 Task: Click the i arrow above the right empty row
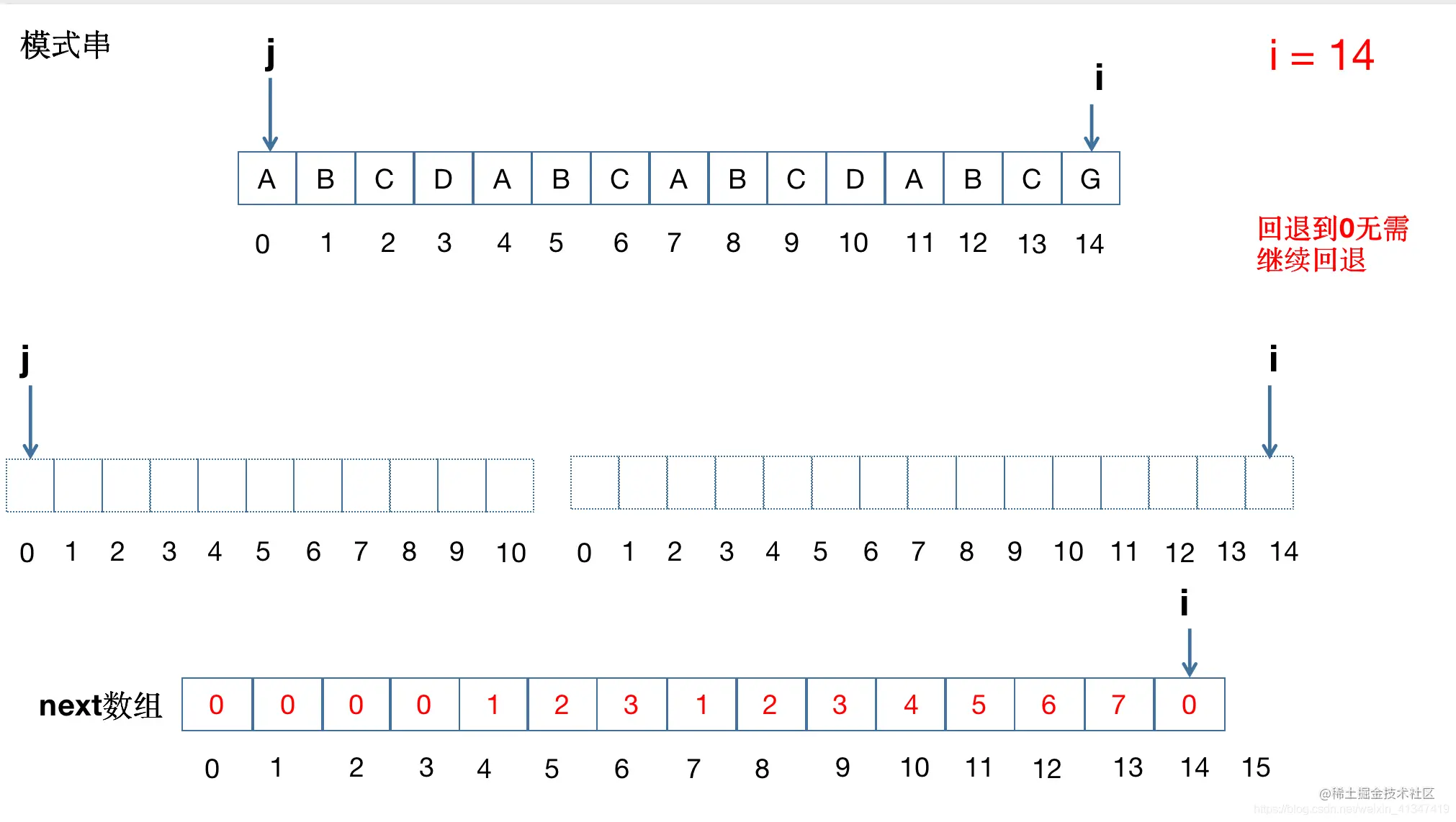1269,422
